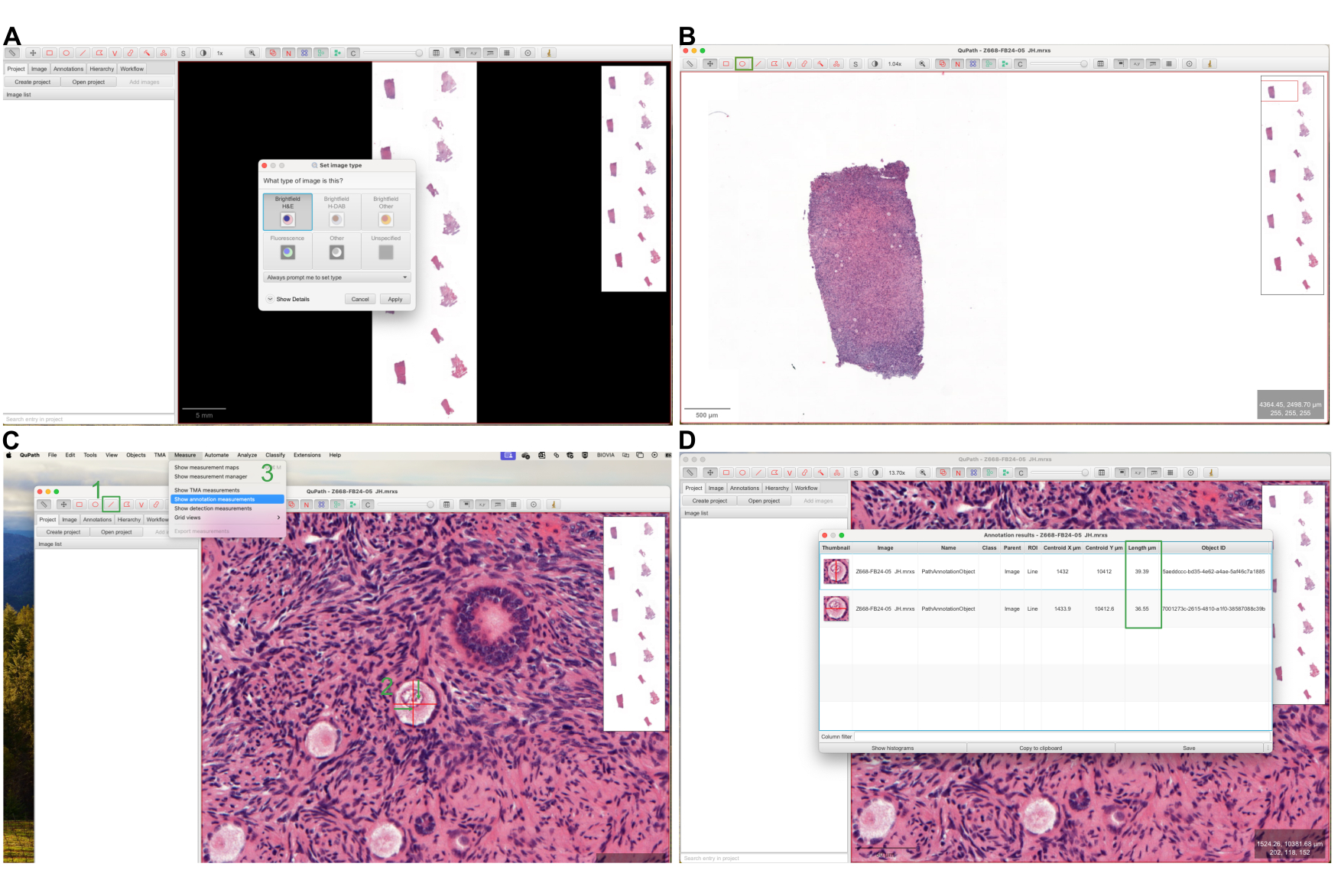Select the Rectangle tool in panel A toolbar
Viewport: 1341px width, 896px height.
coord(50,53)
